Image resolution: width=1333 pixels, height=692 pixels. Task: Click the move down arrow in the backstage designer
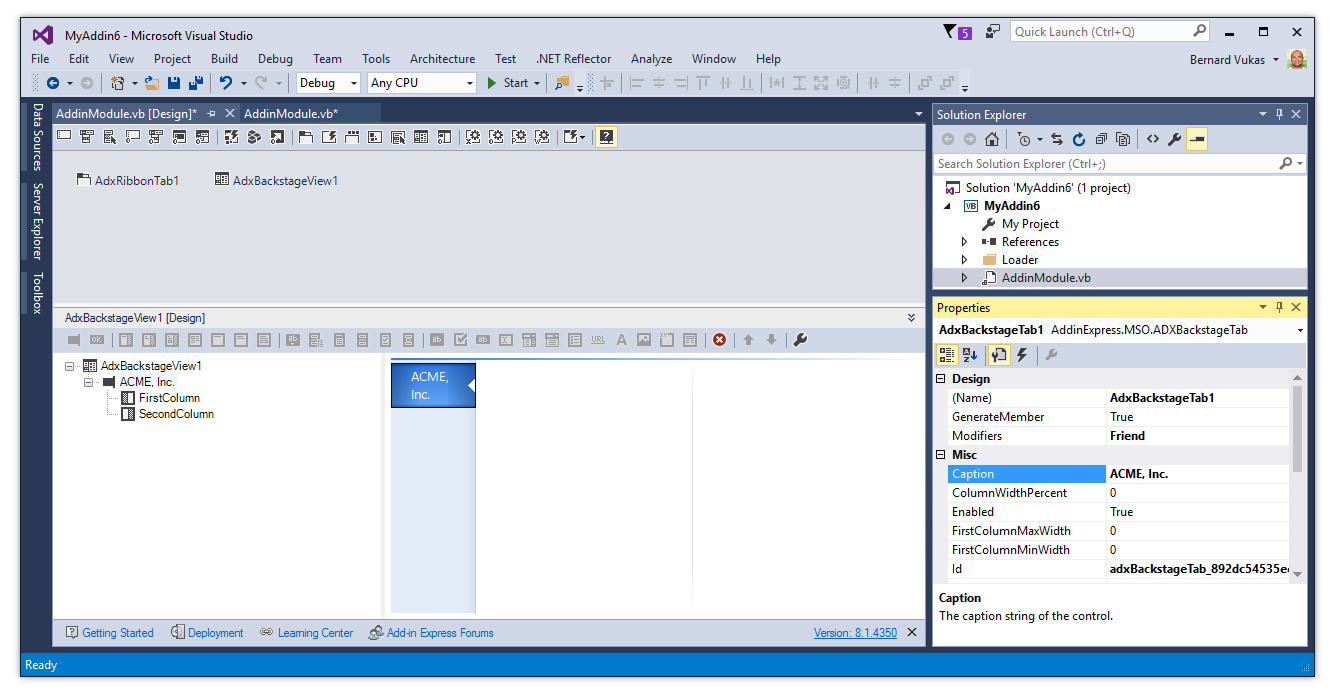771,340
